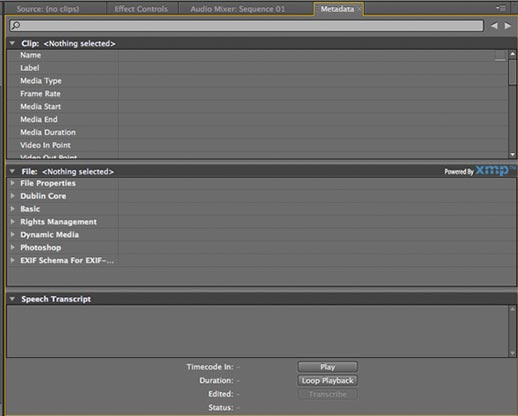The image size is (518, 416).
Task: Select the Video In Point row
Action: coord(257,145)
